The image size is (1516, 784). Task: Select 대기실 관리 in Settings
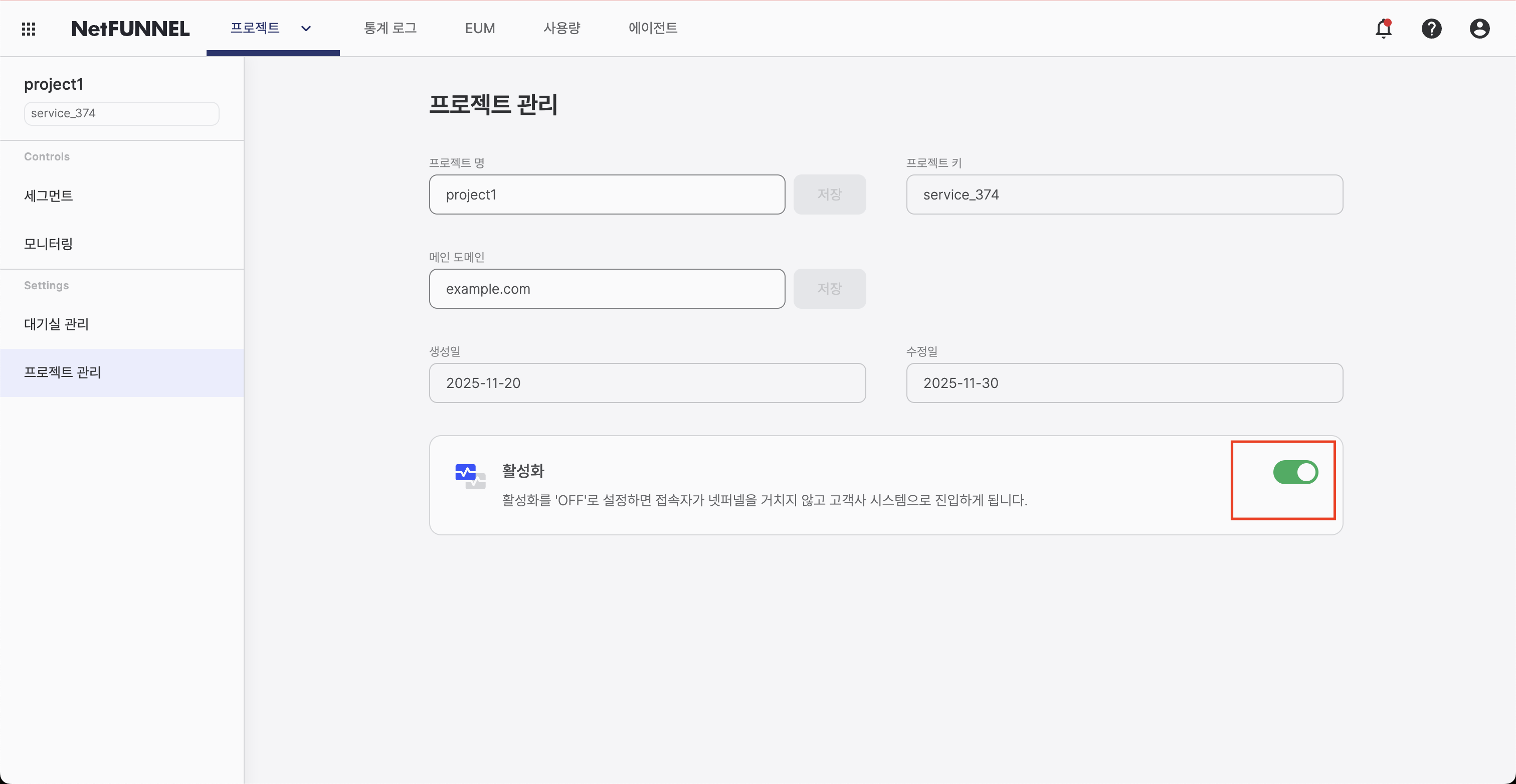point(56,323)
